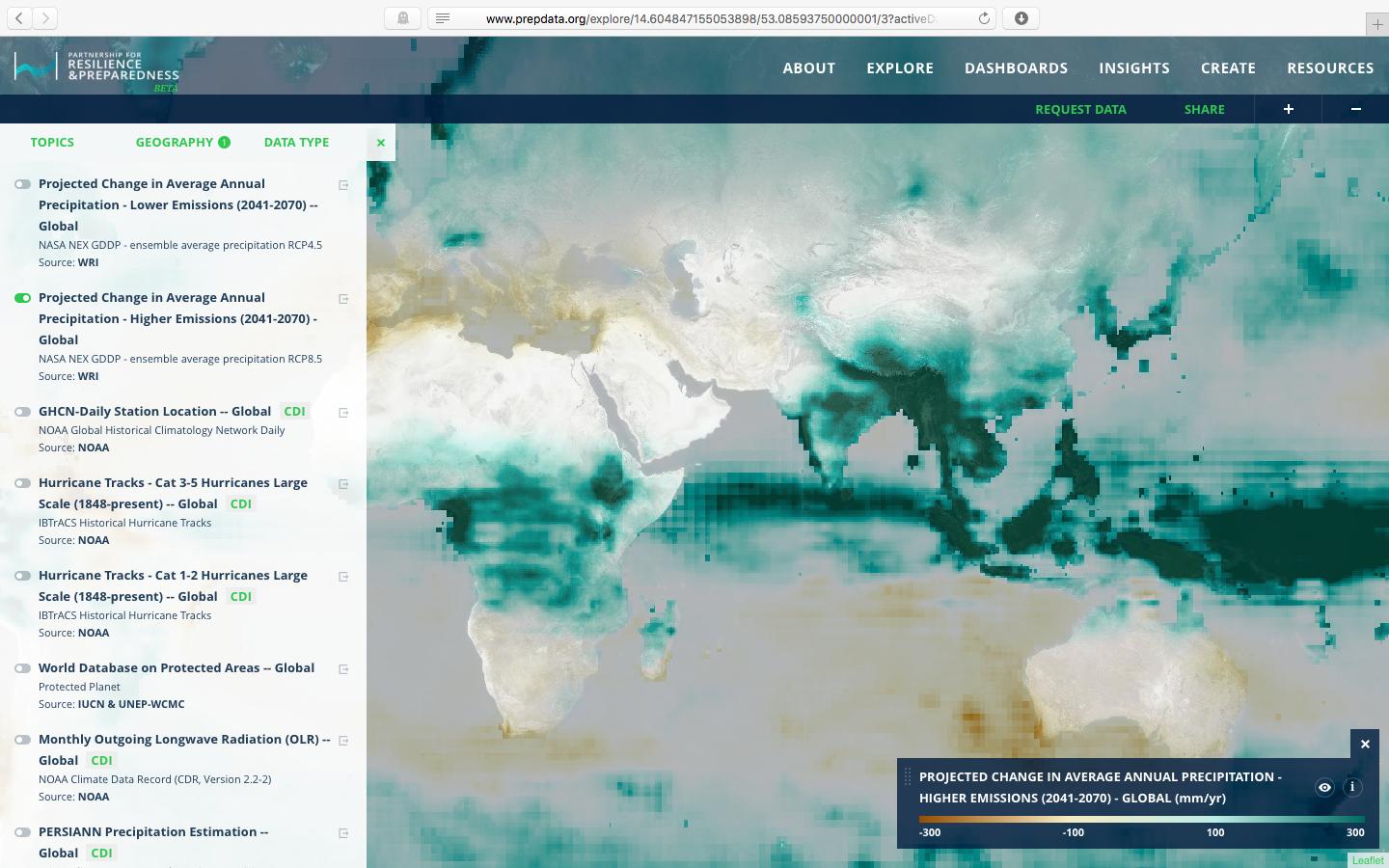Open the GHCN-Daily Station Location title

tap(154, 411)
